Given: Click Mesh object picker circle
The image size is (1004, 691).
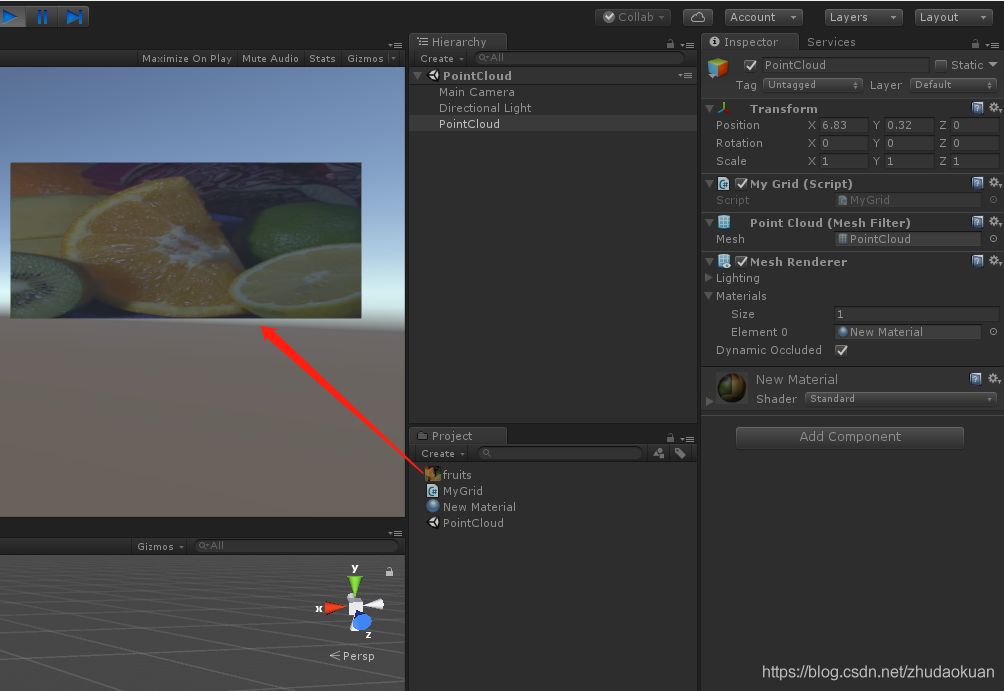Looking at the screenshot, I should click(x=993, y=239).
